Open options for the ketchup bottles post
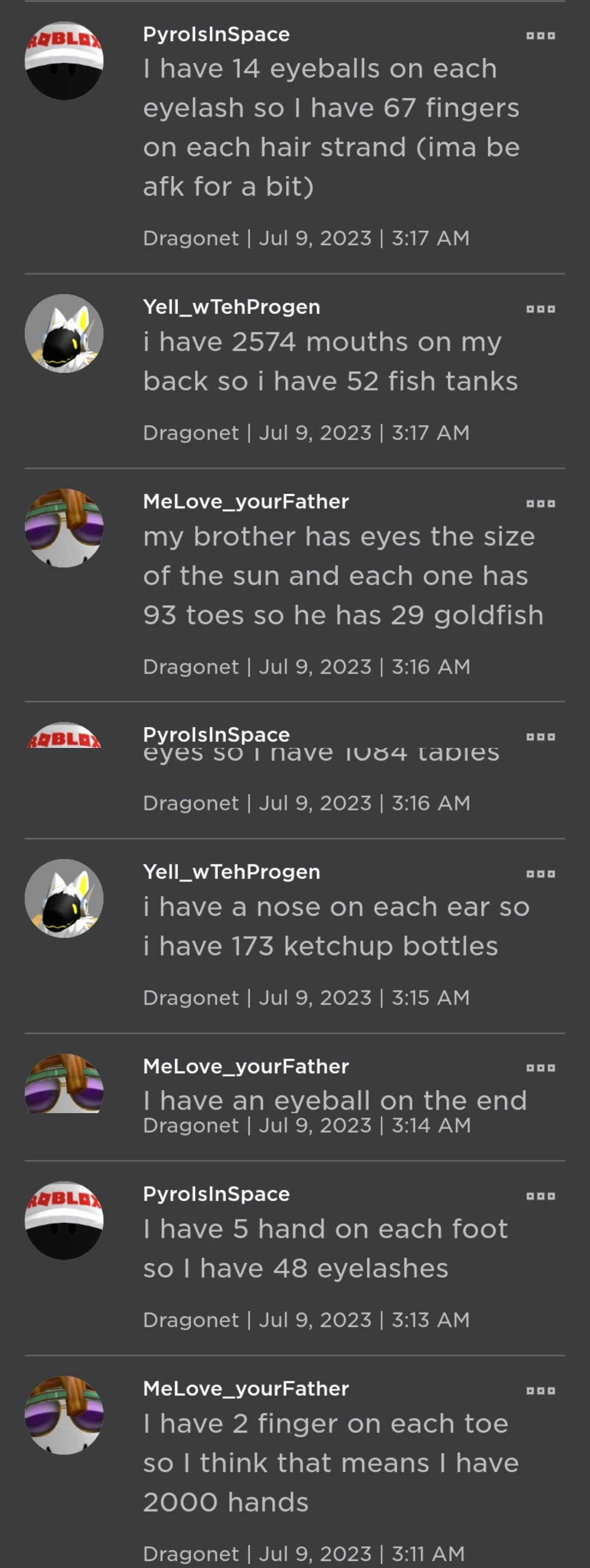The height and width of the screenshot is (1568, 590). (x=540, y=874)
